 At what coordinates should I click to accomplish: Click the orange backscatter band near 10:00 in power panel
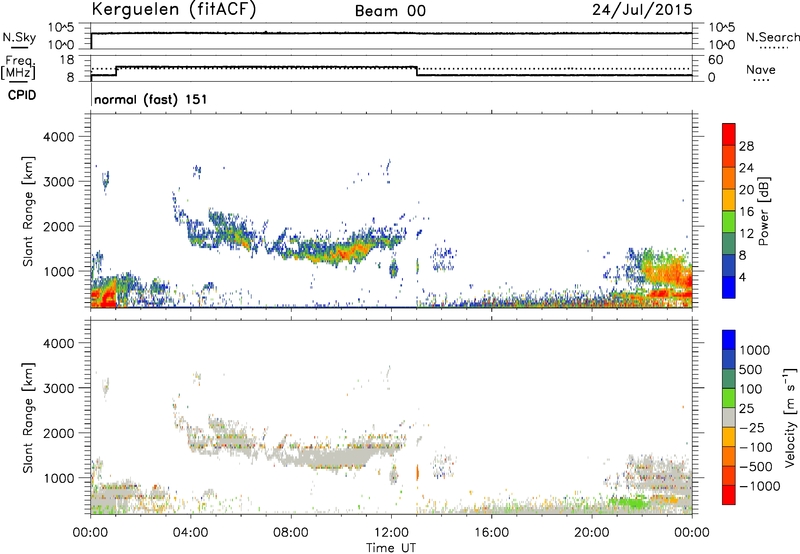point(341,254)
